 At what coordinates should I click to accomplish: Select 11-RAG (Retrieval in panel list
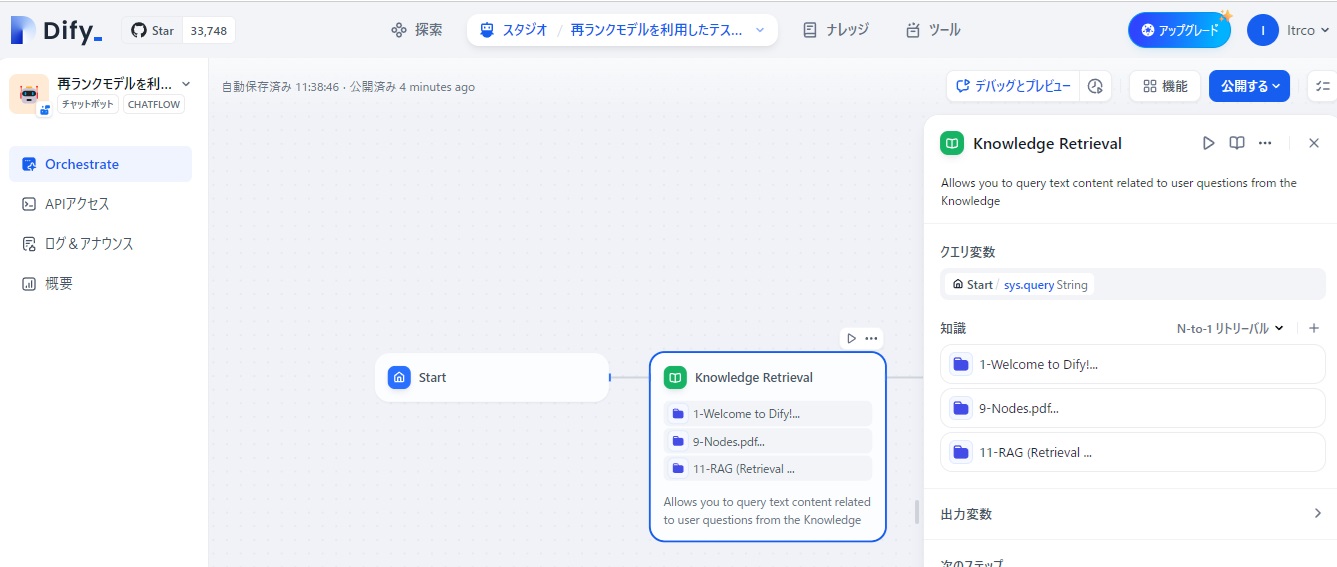pyautogui.click(x=1133, y=452)
